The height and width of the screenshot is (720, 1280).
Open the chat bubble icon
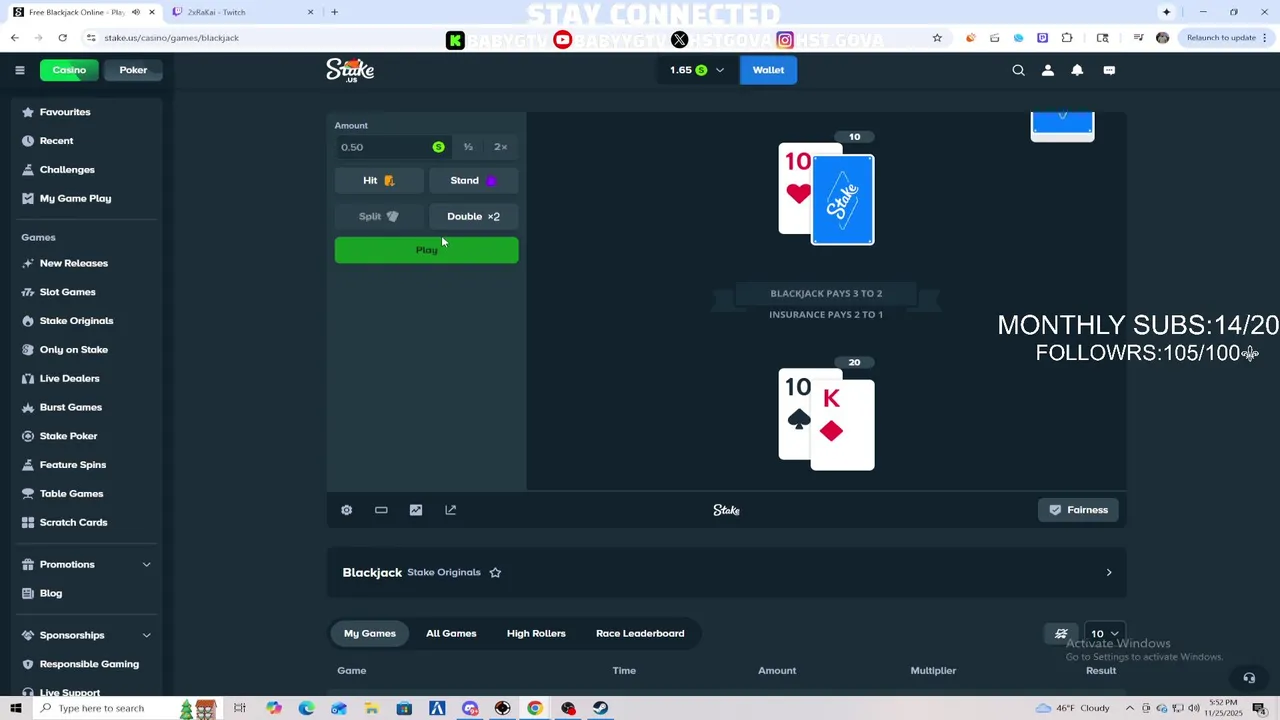1109,70
